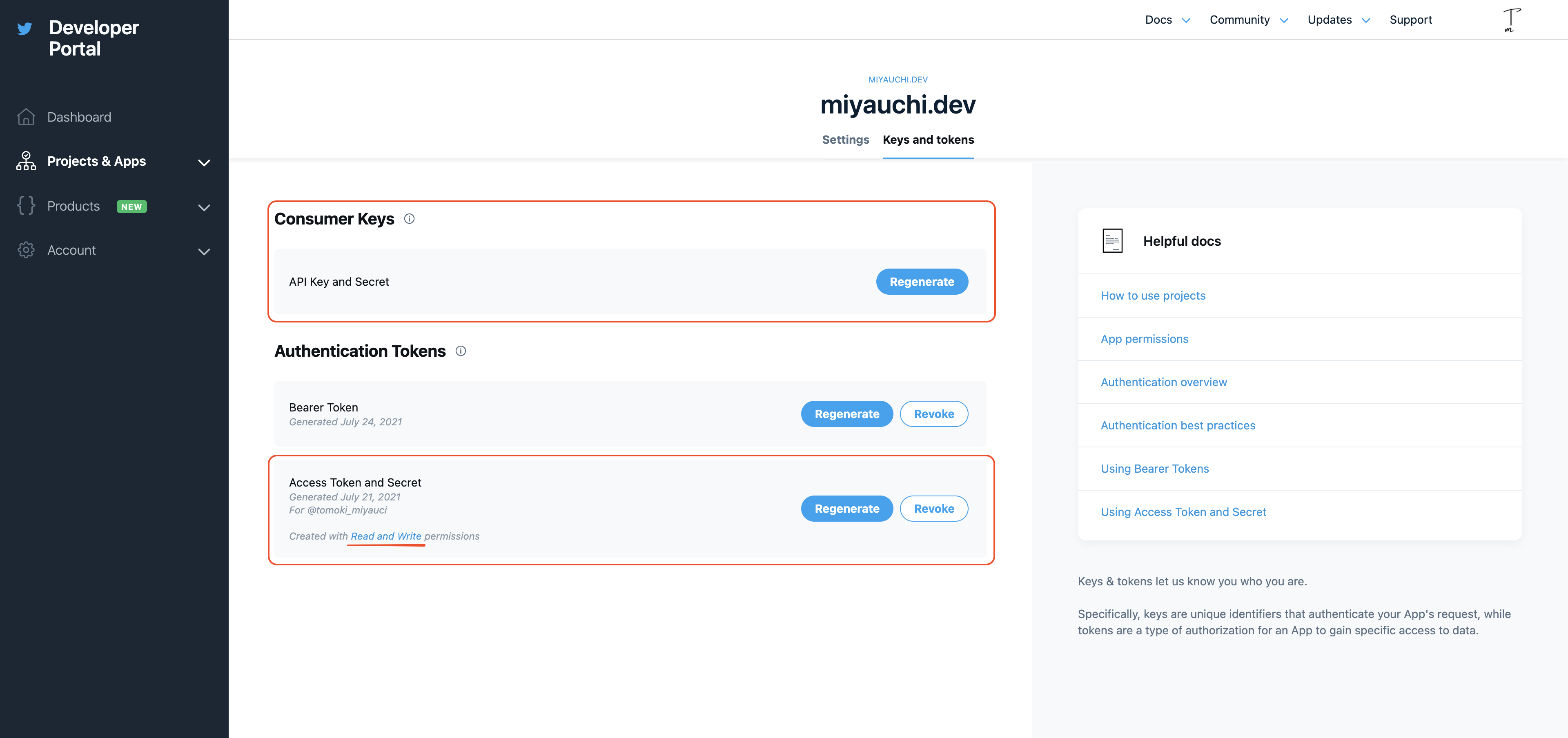The image size is (1568, 738).
Task: Select the Keys and tokens tab
Action: [x=928, y=140]
